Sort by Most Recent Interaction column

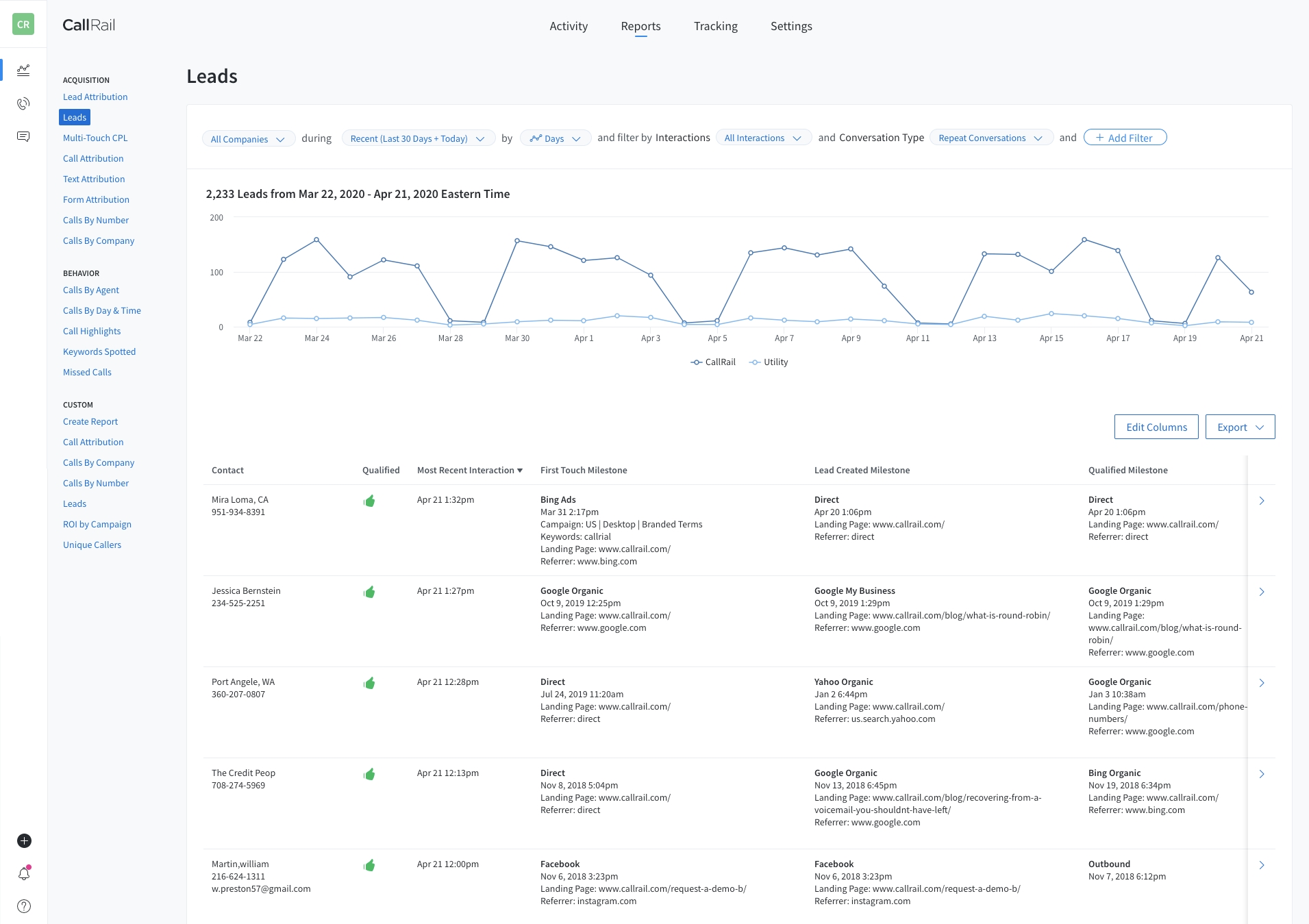[x=469, y=470]
